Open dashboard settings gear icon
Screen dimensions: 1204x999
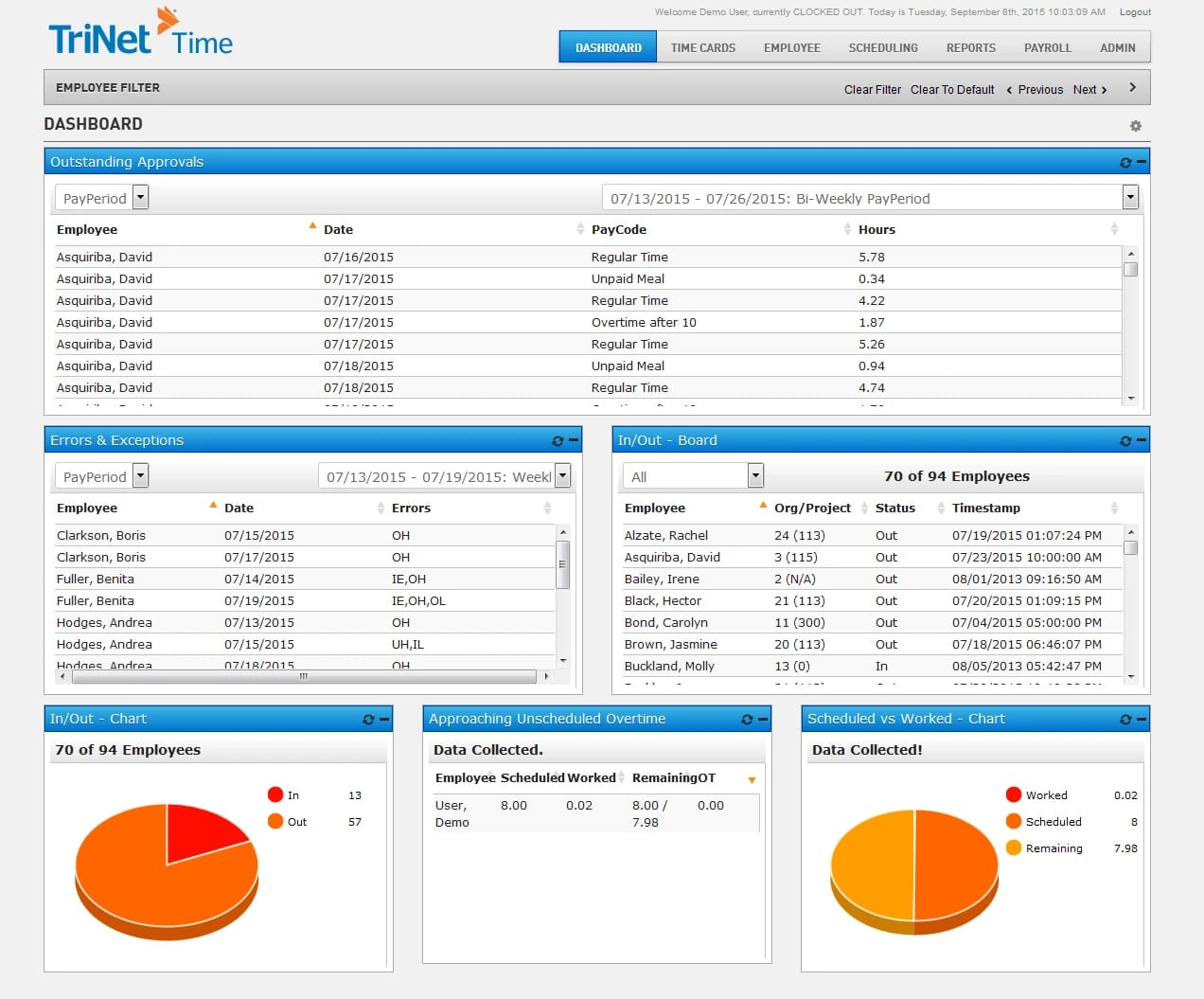[x=1136, y=125]
